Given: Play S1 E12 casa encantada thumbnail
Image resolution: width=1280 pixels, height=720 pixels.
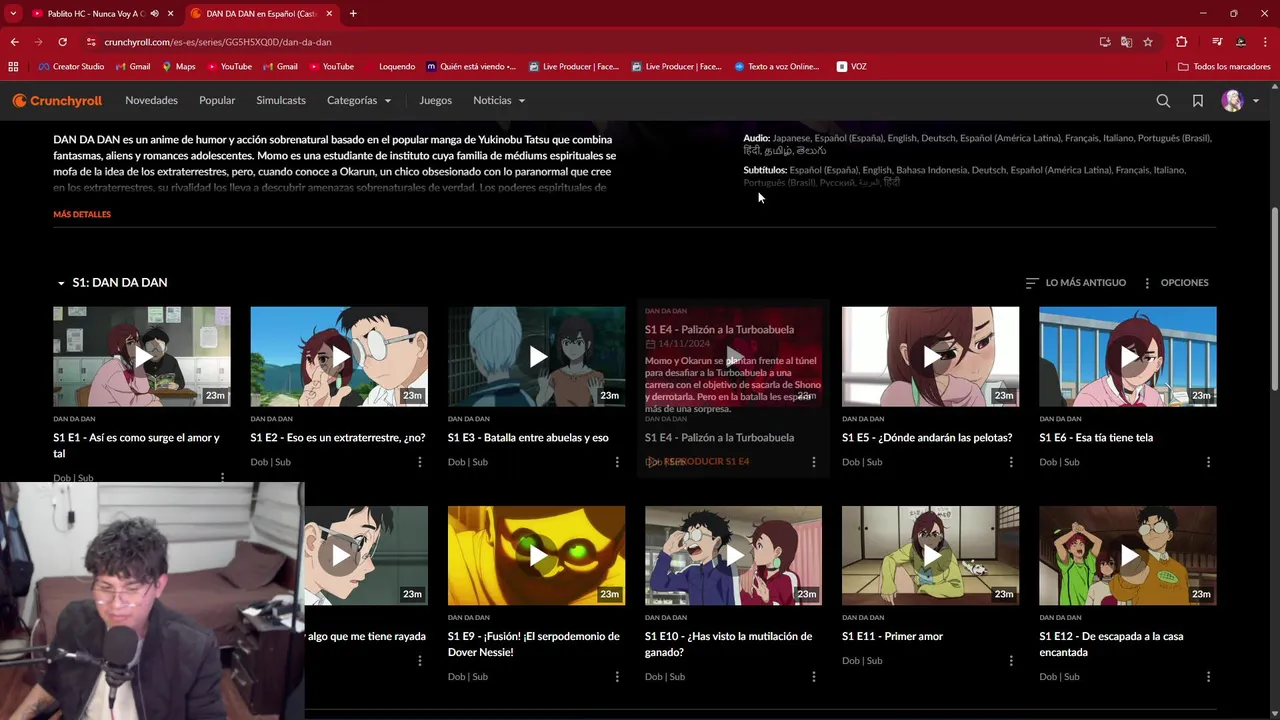Looking at the screenshot, I should (x=1128, y=555).
